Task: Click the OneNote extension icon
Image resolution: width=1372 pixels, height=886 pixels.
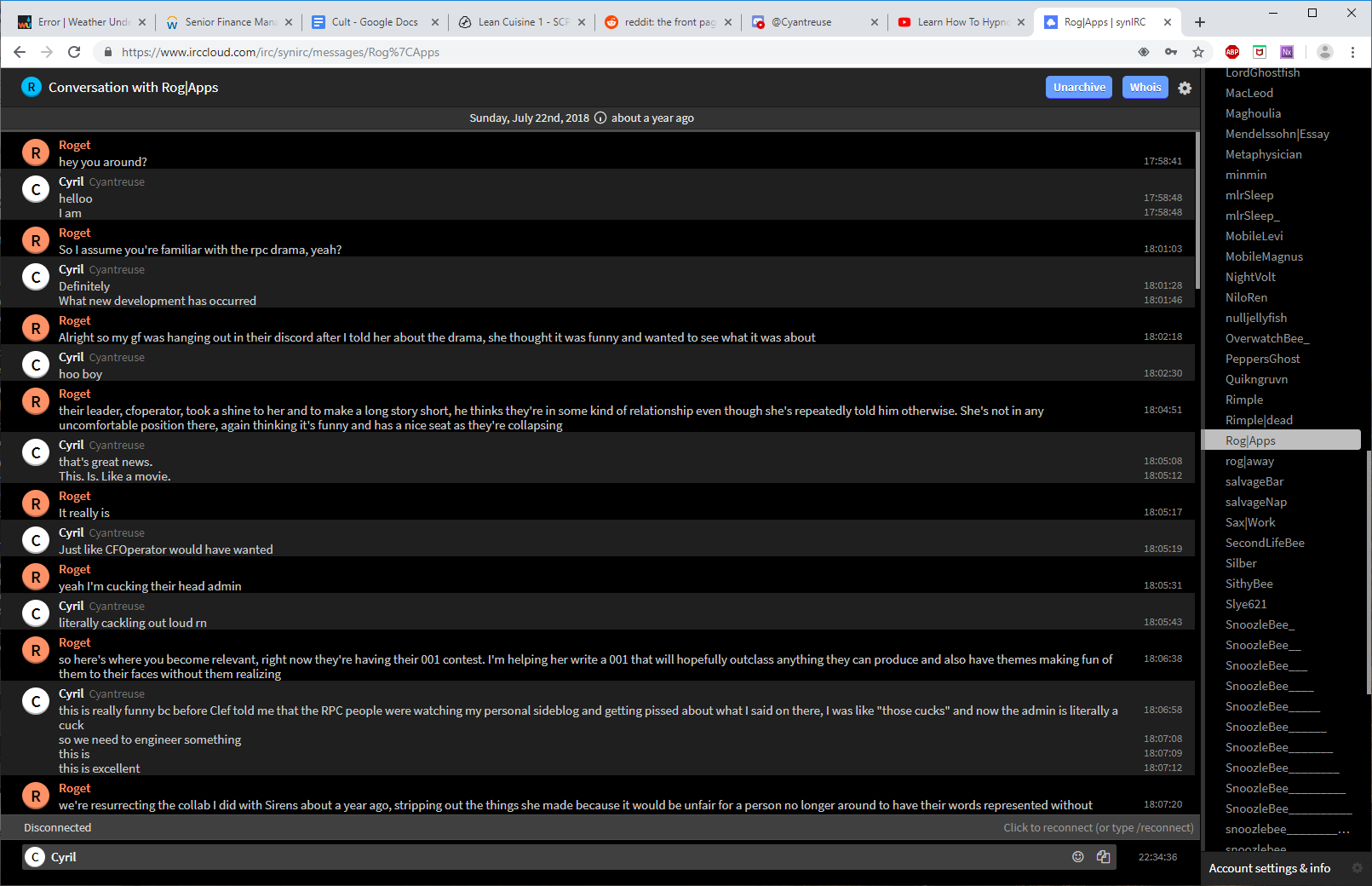Action: coord(1287,52)
